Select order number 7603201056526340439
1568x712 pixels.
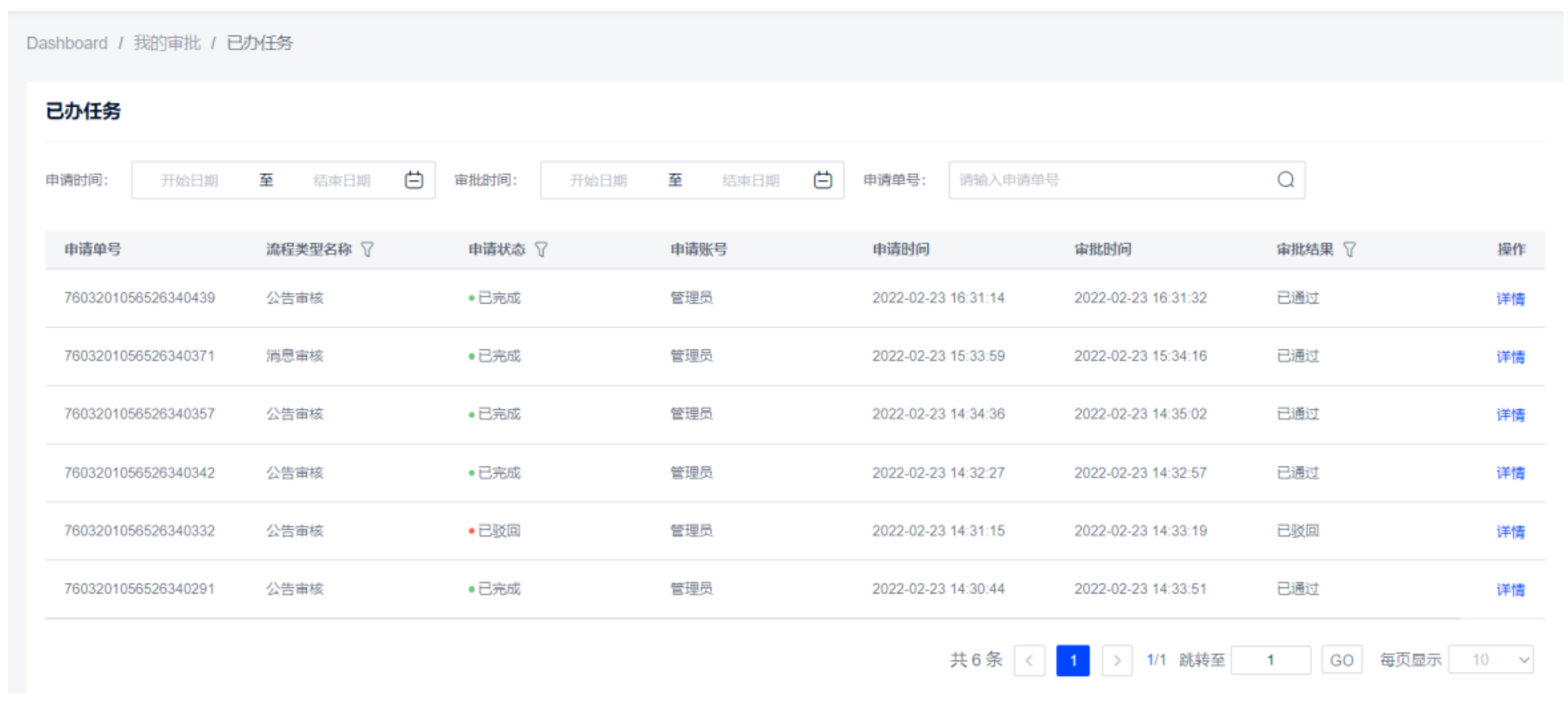coord(139,298)
